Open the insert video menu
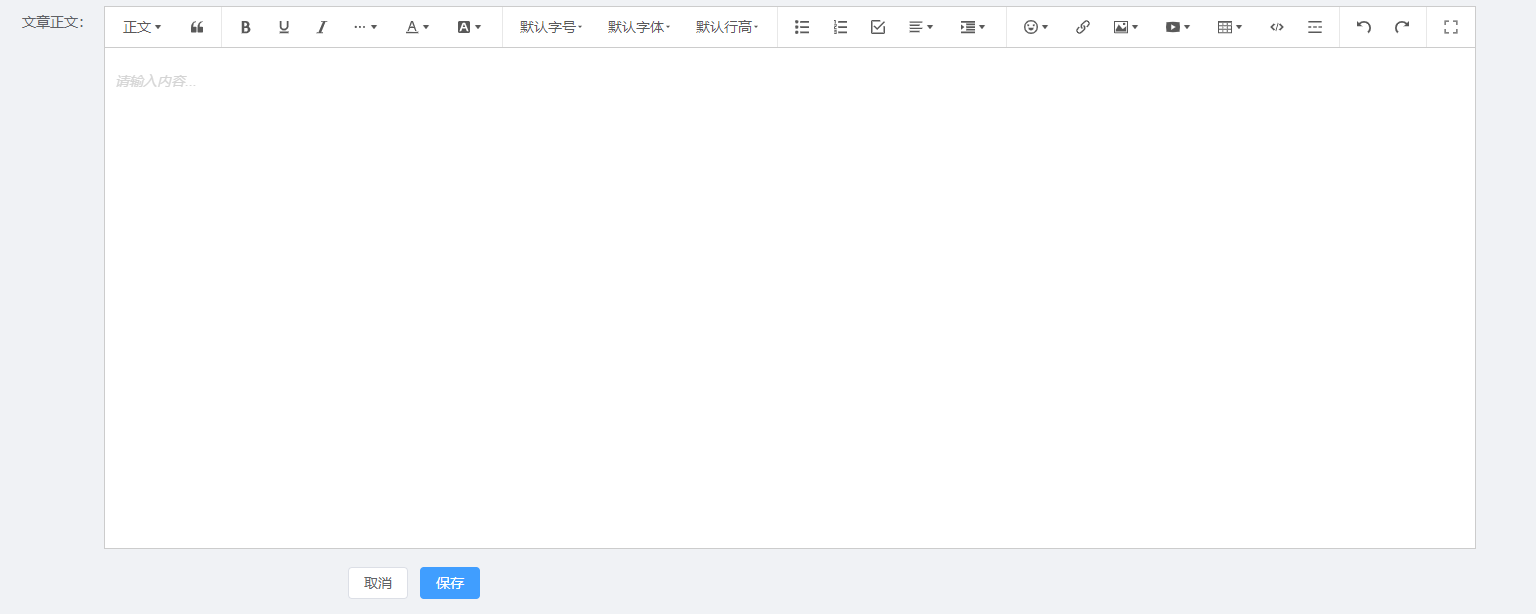 (x=1178, y=27)
